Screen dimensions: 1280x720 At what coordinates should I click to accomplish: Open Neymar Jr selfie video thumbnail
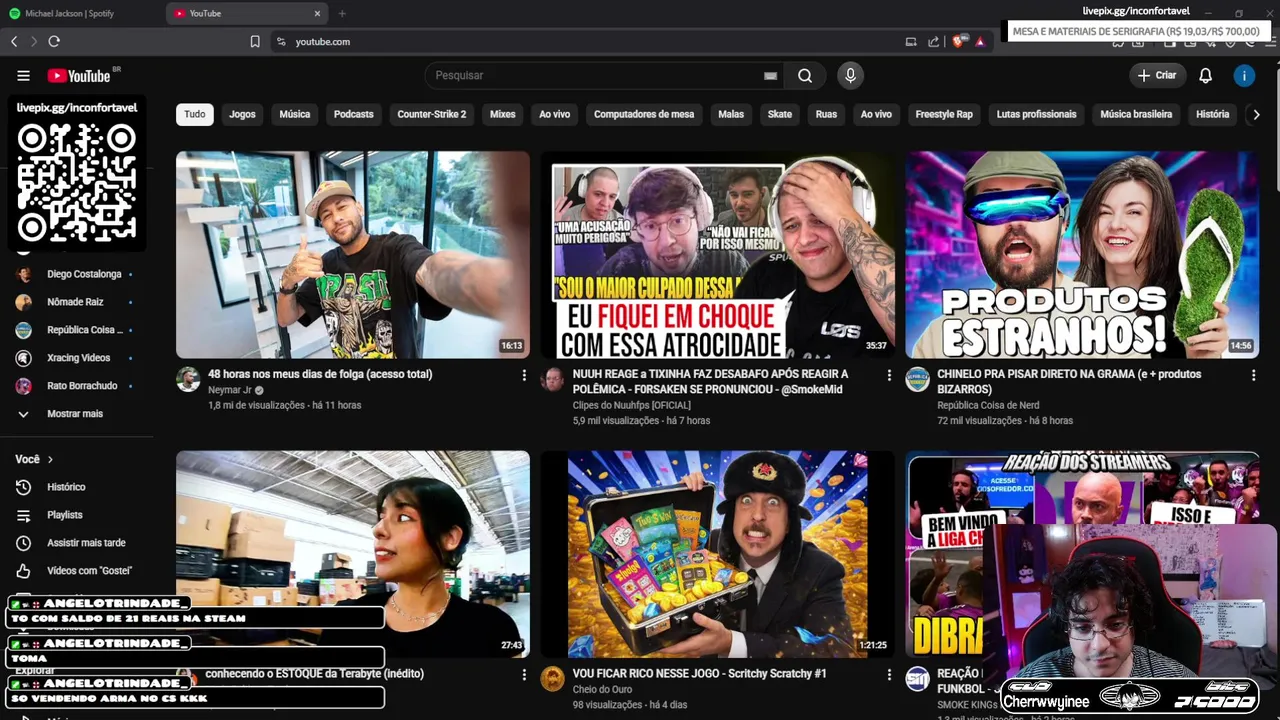click(353, 255)
